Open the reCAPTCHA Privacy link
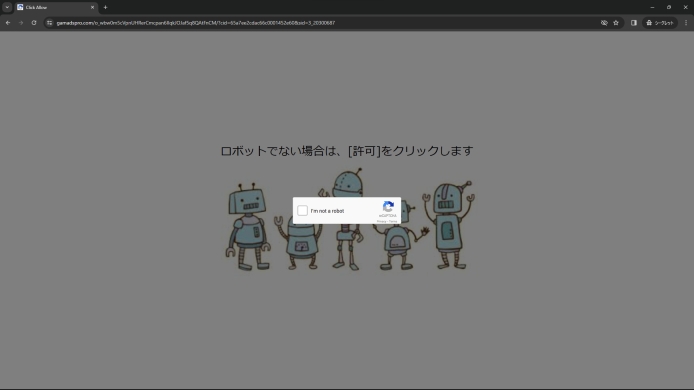The height and width of the screenshot is (390, 694). pos(381,221)
